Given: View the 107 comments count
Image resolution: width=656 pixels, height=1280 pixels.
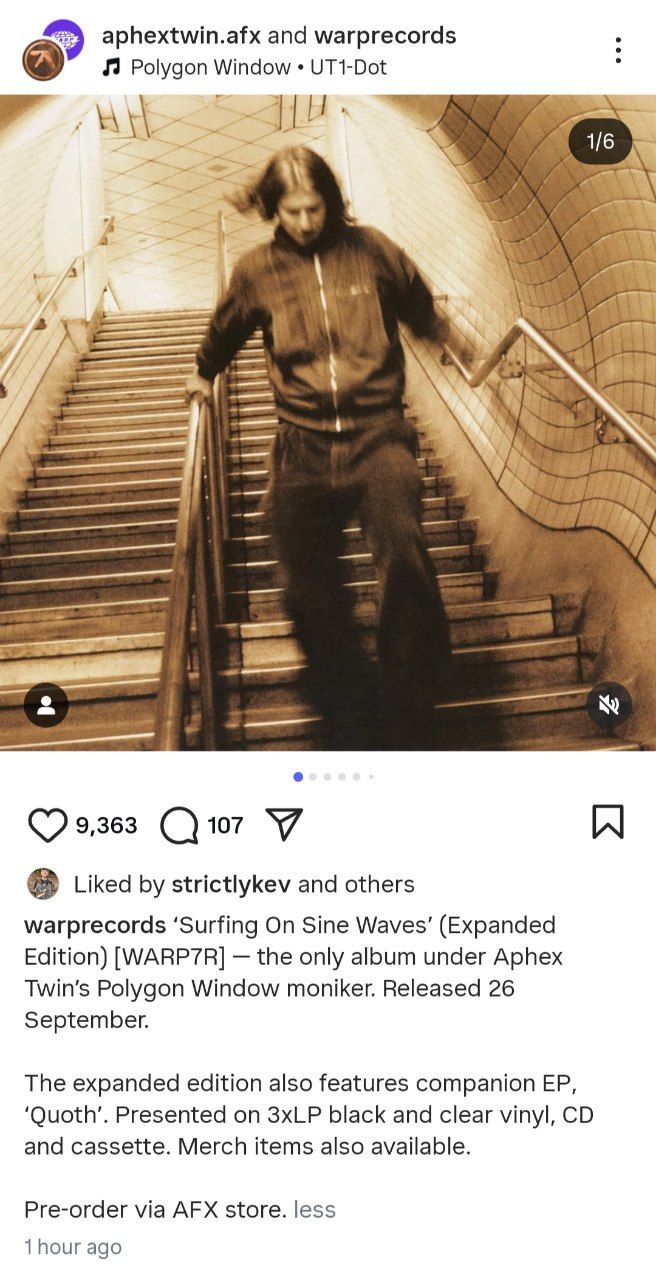Looking at the screenshot, I should [x=225, y=825].
